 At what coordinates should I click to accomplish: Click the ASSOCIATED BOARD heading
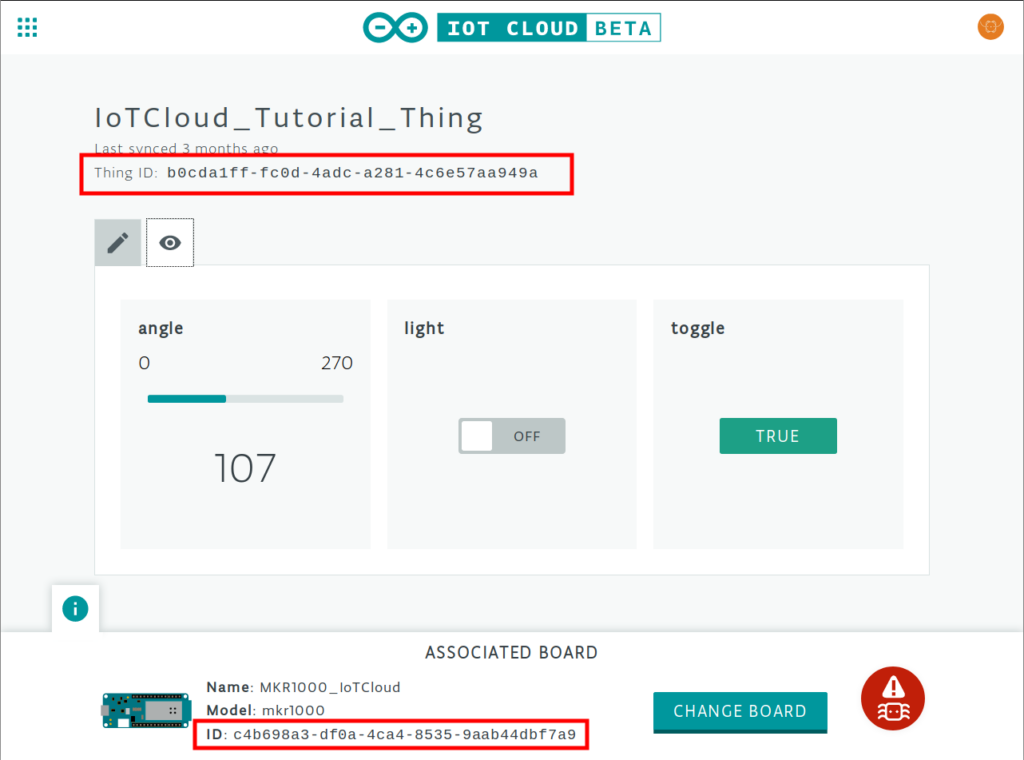point(511,653)
